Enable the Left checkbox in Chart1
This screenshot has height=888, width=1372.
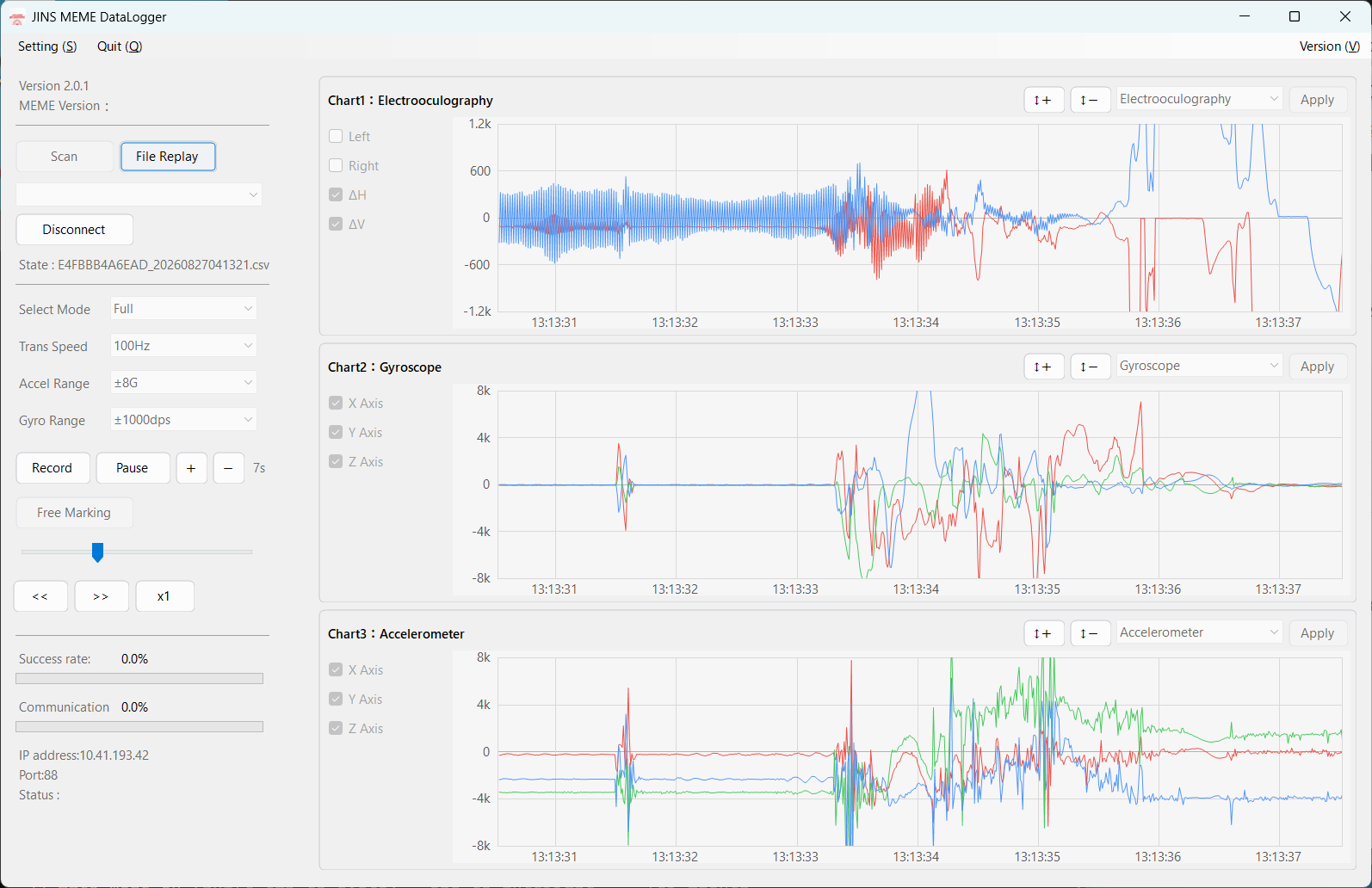[336, 136]
